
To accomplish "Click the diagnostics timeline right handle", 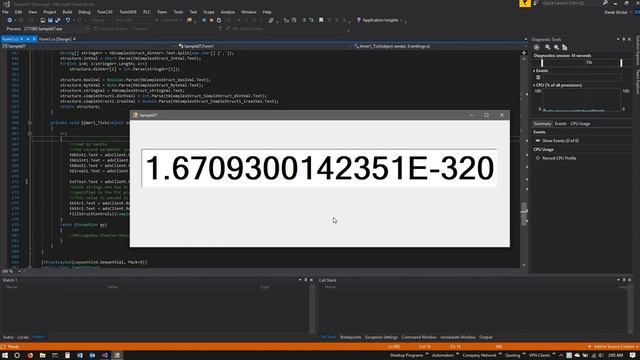I will (621, 63).
